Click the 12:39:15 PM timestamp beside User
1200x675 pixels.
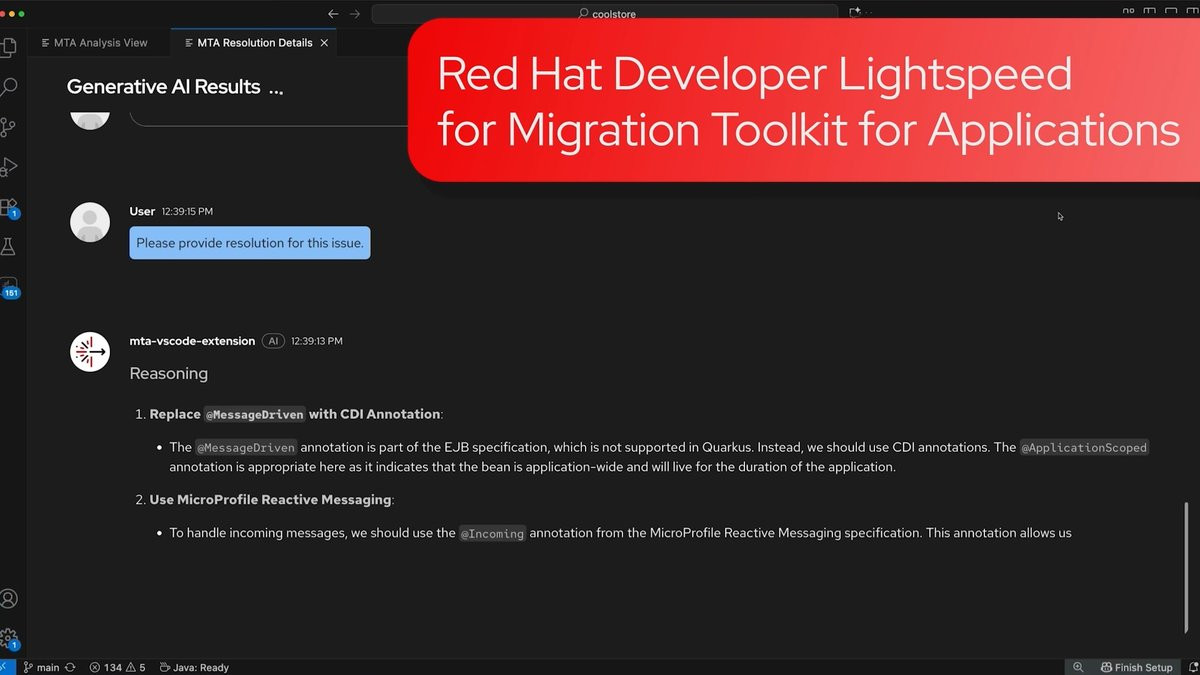click(187, 212)
